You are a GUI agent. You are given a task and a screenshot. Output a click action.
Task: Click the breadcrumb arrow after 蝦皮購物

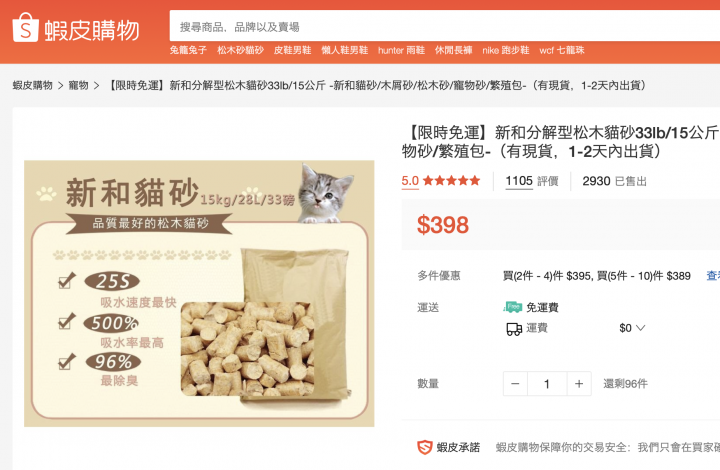click(x=60, y=86)
